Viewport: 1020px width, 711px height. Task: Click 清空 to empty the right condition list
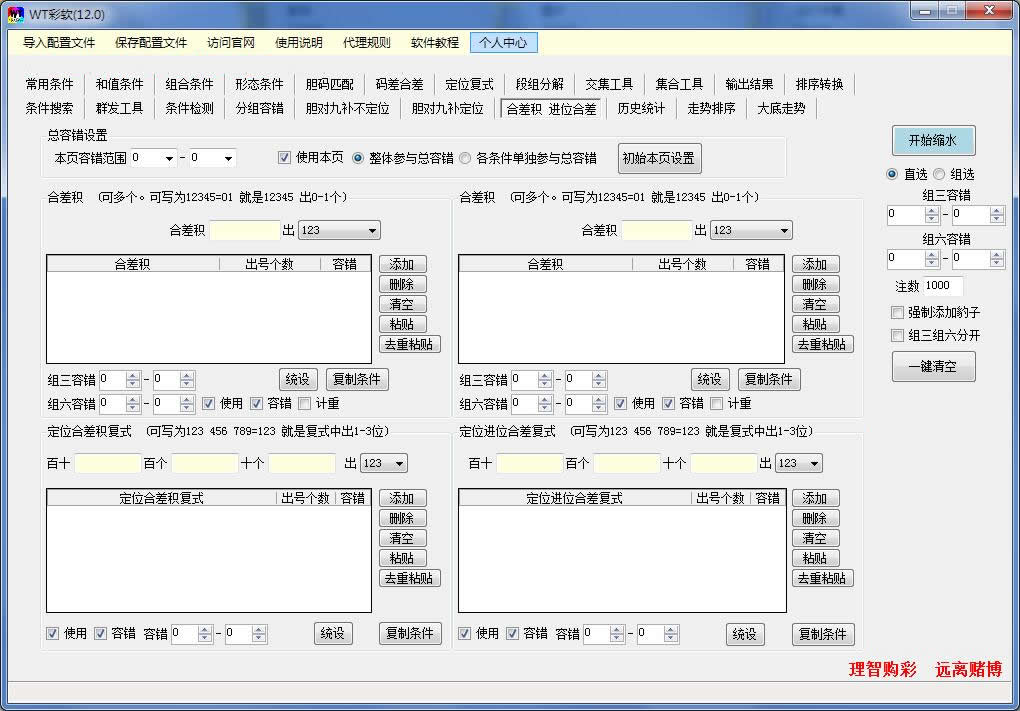815,304
